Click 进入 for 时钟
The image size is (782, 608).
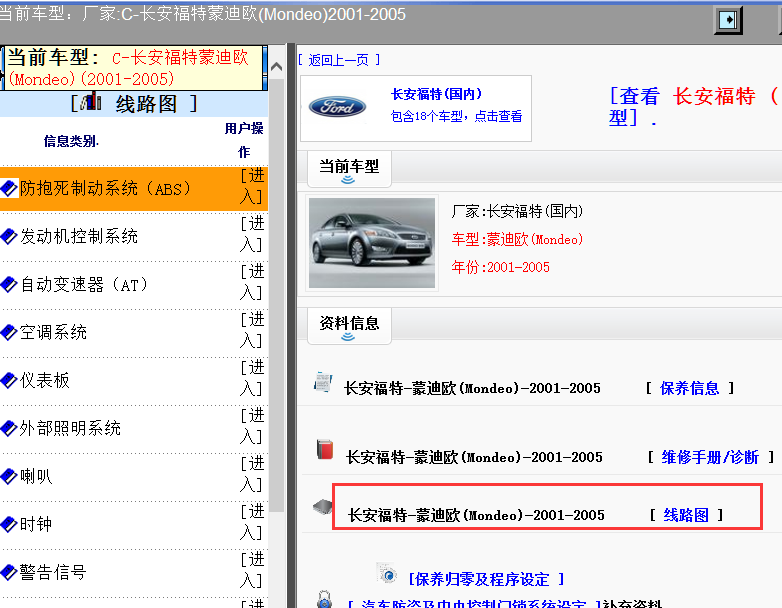(252, 521)
